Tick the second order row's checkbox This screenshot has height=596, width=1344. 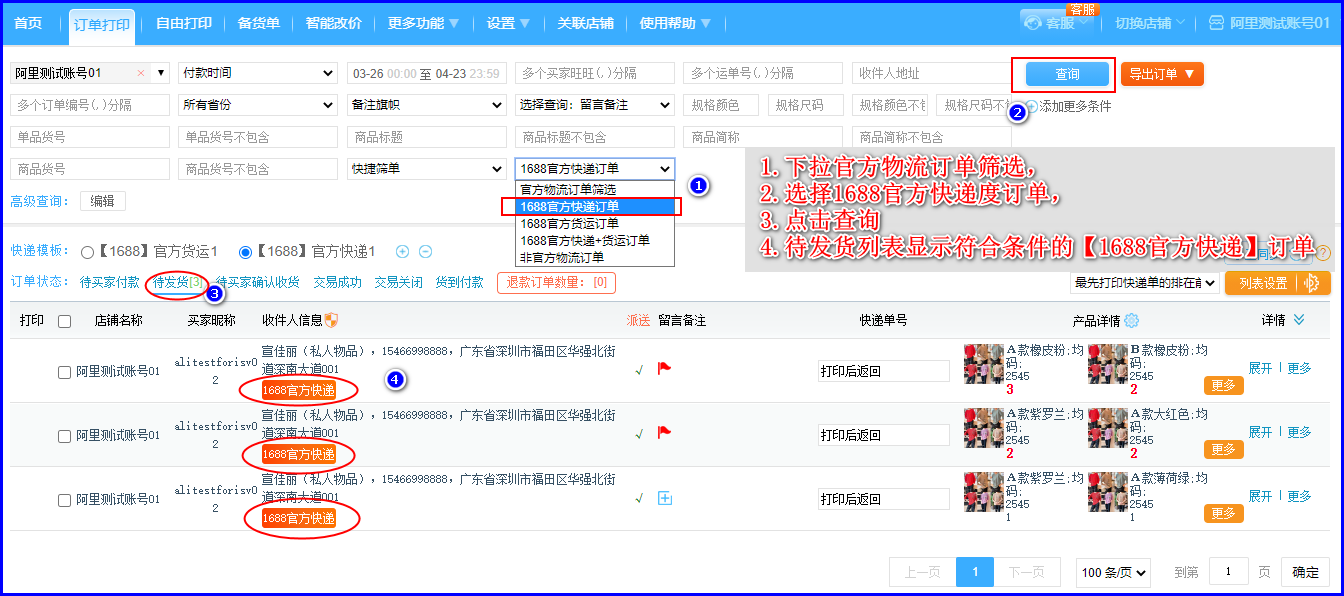coord(65,436)
